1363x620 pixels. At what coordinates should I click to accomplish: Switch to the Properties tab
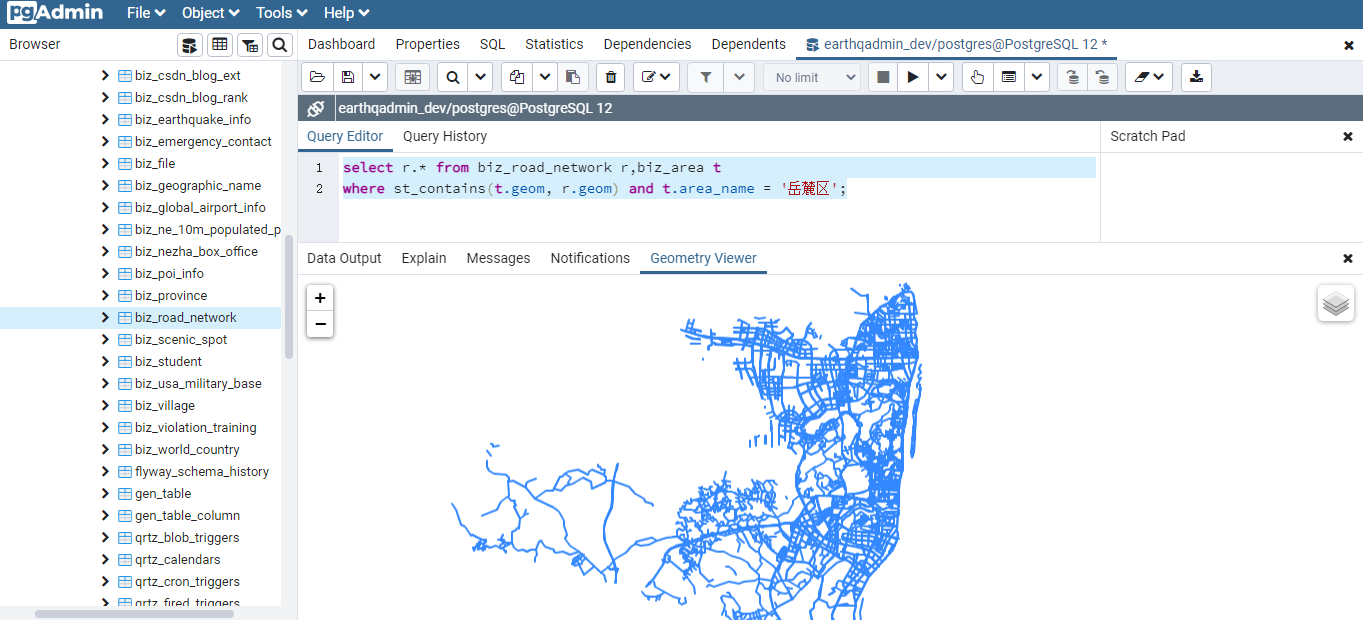tap(428, 44)
